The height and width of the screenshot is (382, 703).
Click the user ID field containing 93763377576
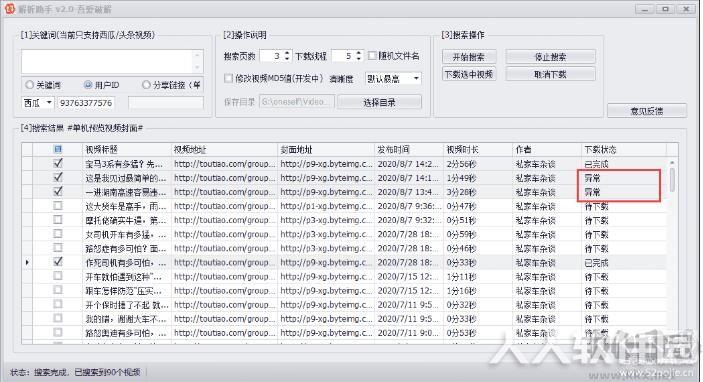click(x=86, y=103)
